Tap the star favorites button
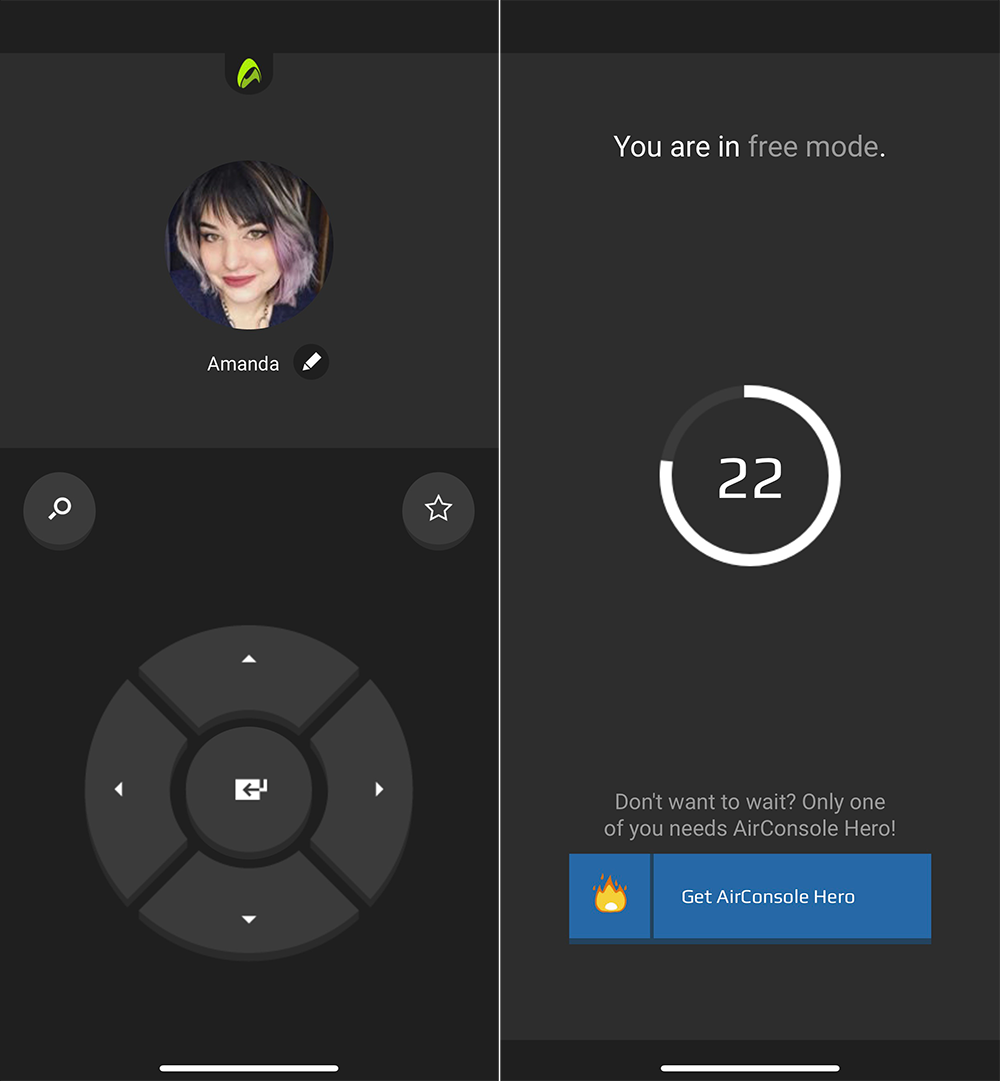The width and height of the screenshot is (1000, 1081). (x=438, y=509)
